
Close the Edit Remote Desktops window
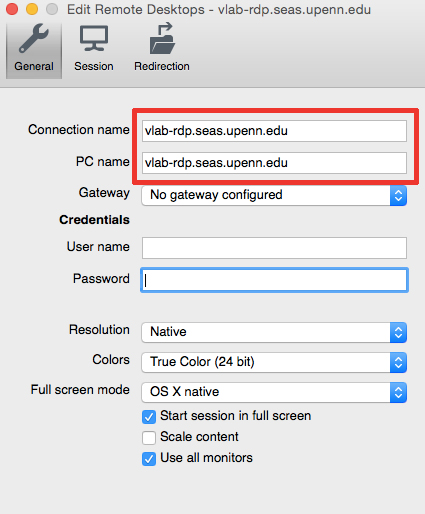point(12,9)
